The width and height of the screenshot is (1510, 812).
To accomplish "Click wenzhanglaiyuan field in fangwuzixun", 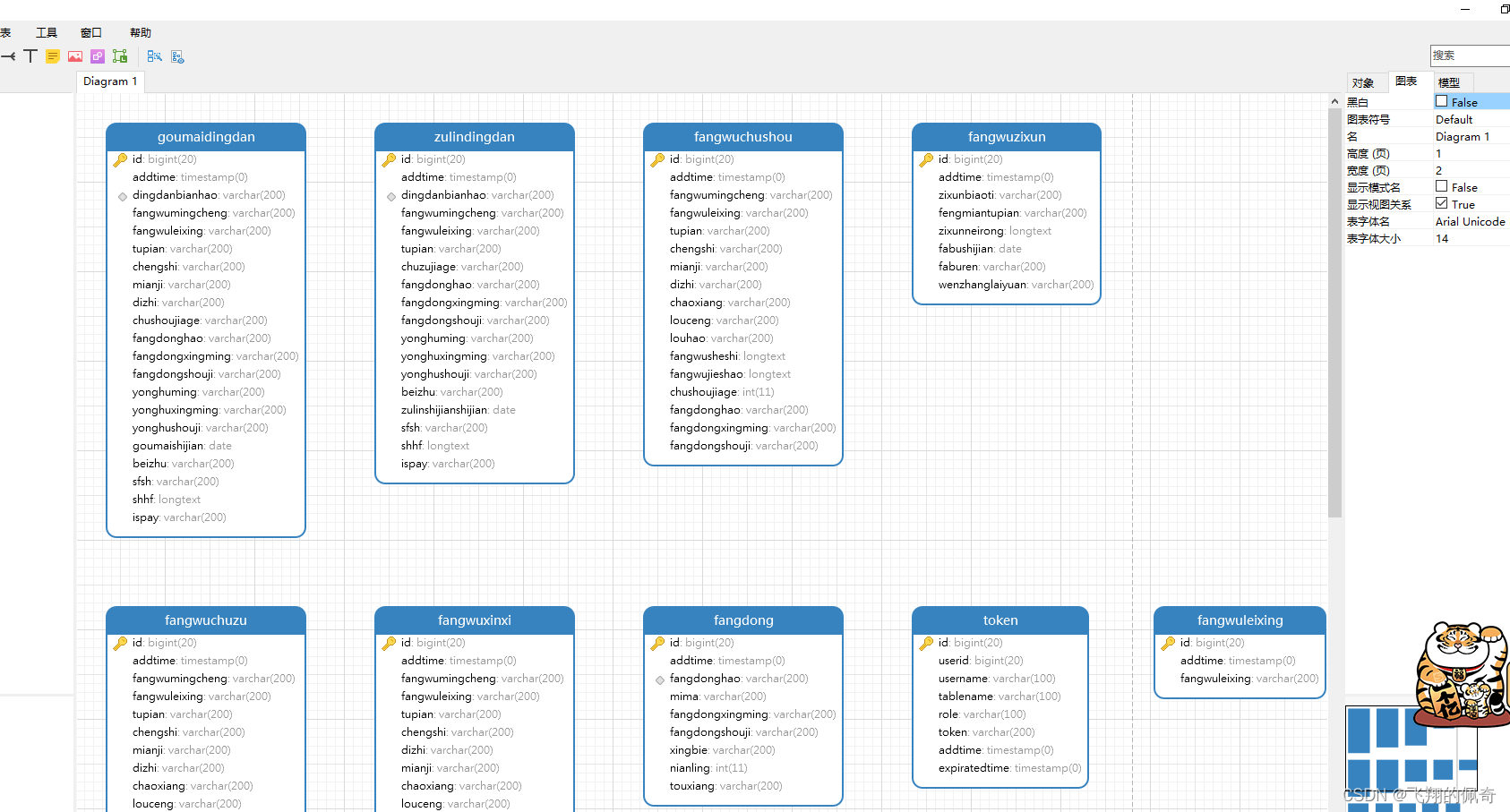I will [1016, 285].
